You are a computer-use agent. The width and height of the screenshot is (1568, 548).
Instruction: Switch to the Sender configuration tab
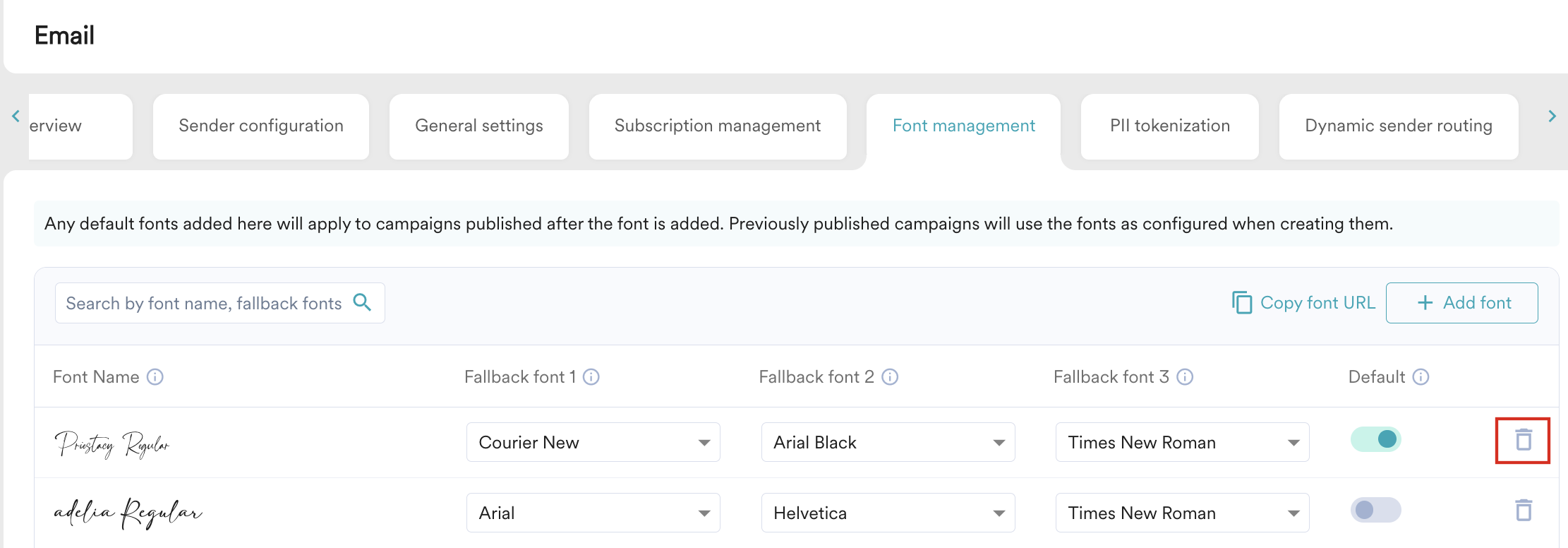(x=260, y=126)
